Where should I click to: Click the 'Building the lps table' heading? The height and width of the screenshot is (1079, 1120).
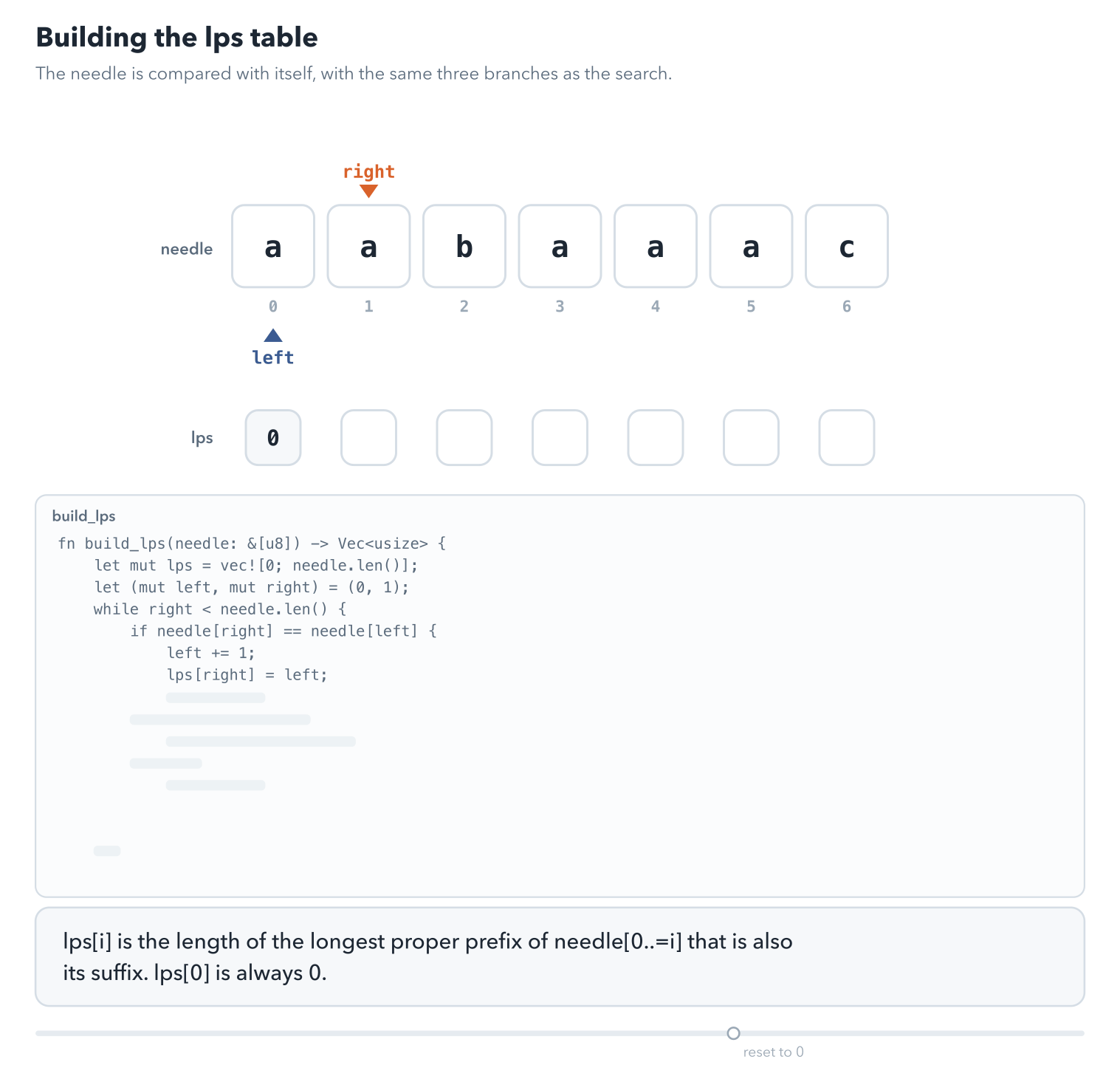point(176,38)
